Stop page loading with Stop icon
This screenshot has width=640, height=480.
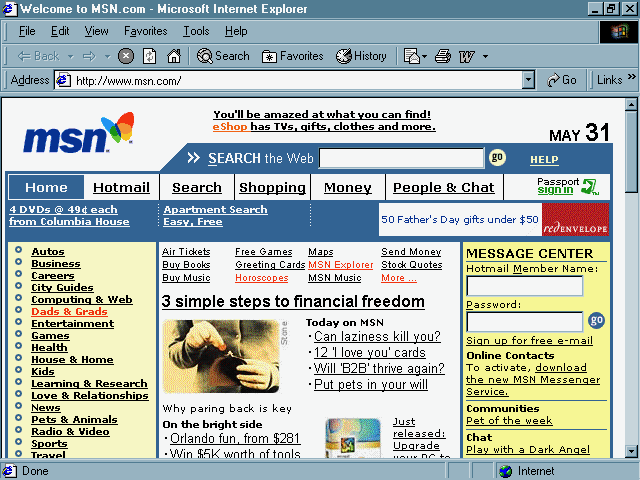pos(126,56)
